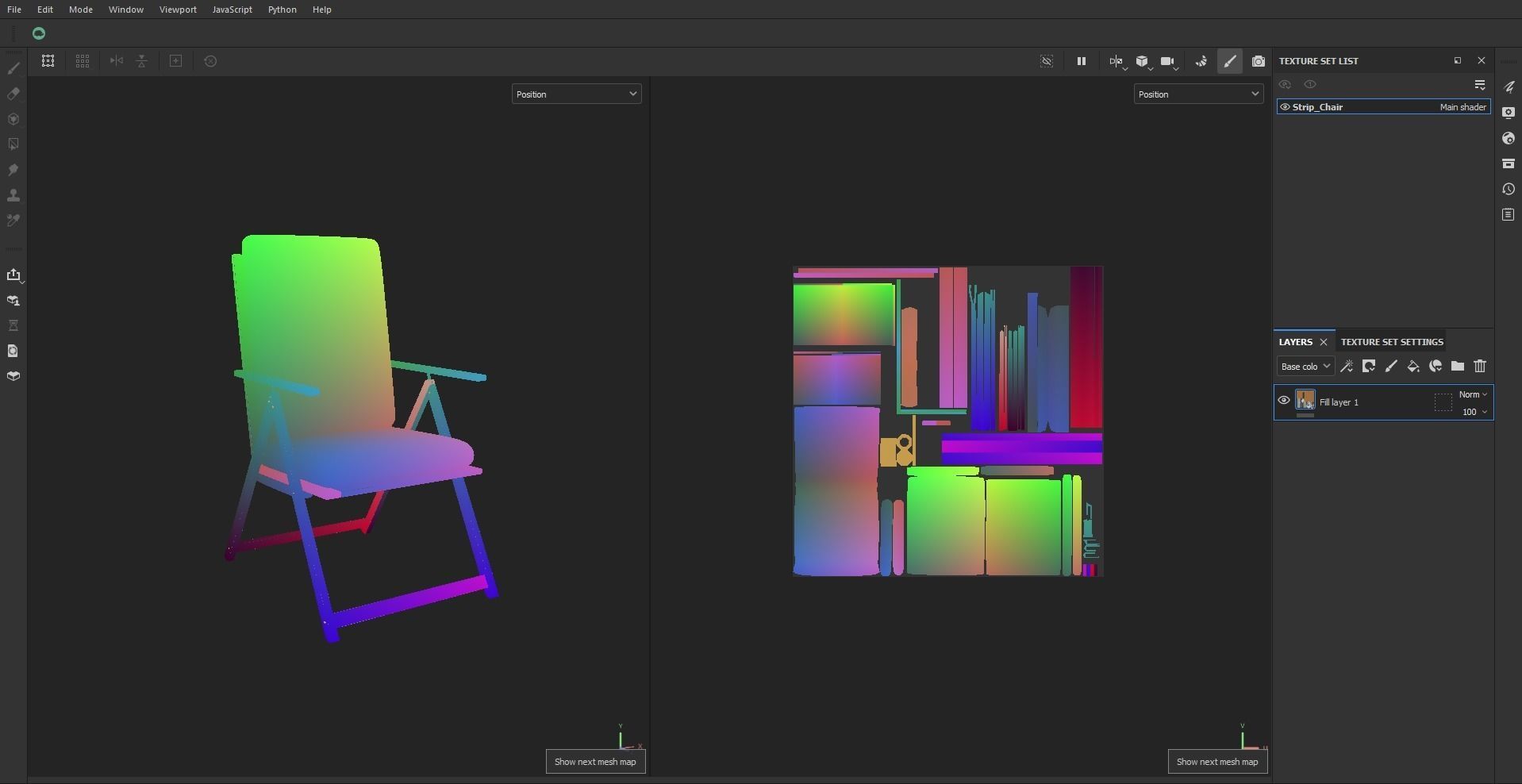Select the Clone stamp tool
The width and height of the screenshot is (1522, 784).
click(x=13, y=195)
